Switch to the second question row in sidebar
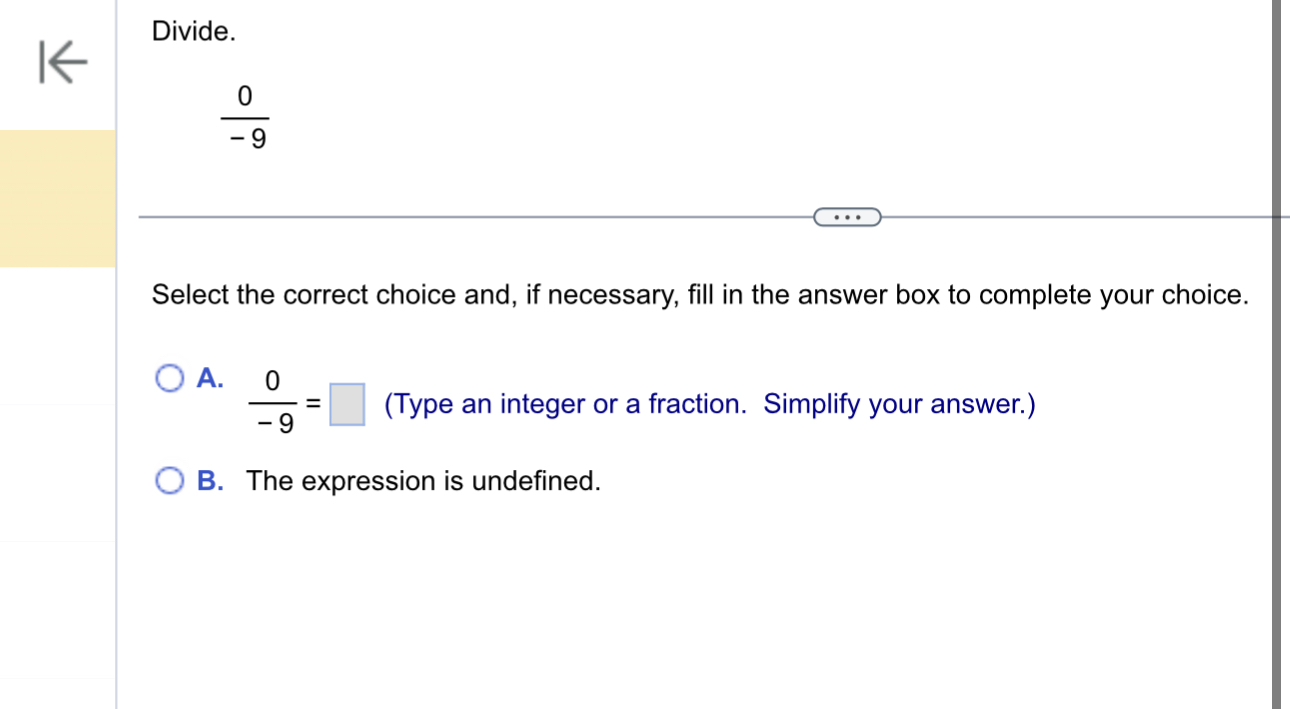 pyautogui.click(x=57, y=337)
